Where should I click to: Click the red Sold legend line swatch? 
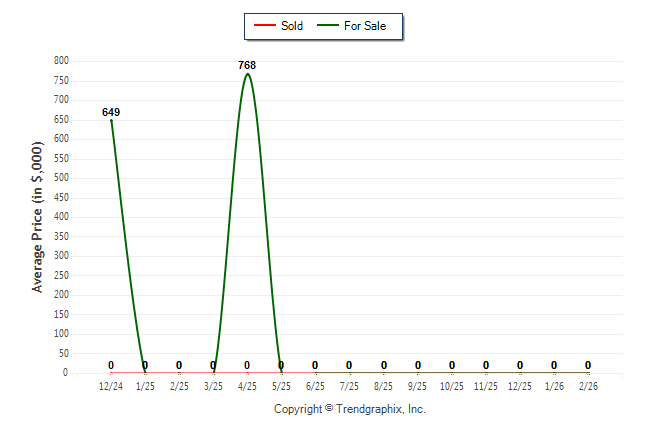click(x=263, y=26)
